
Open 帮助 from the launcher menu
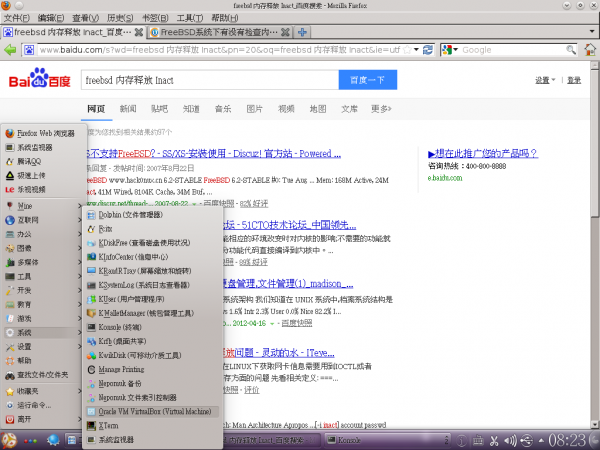[44, 360]
